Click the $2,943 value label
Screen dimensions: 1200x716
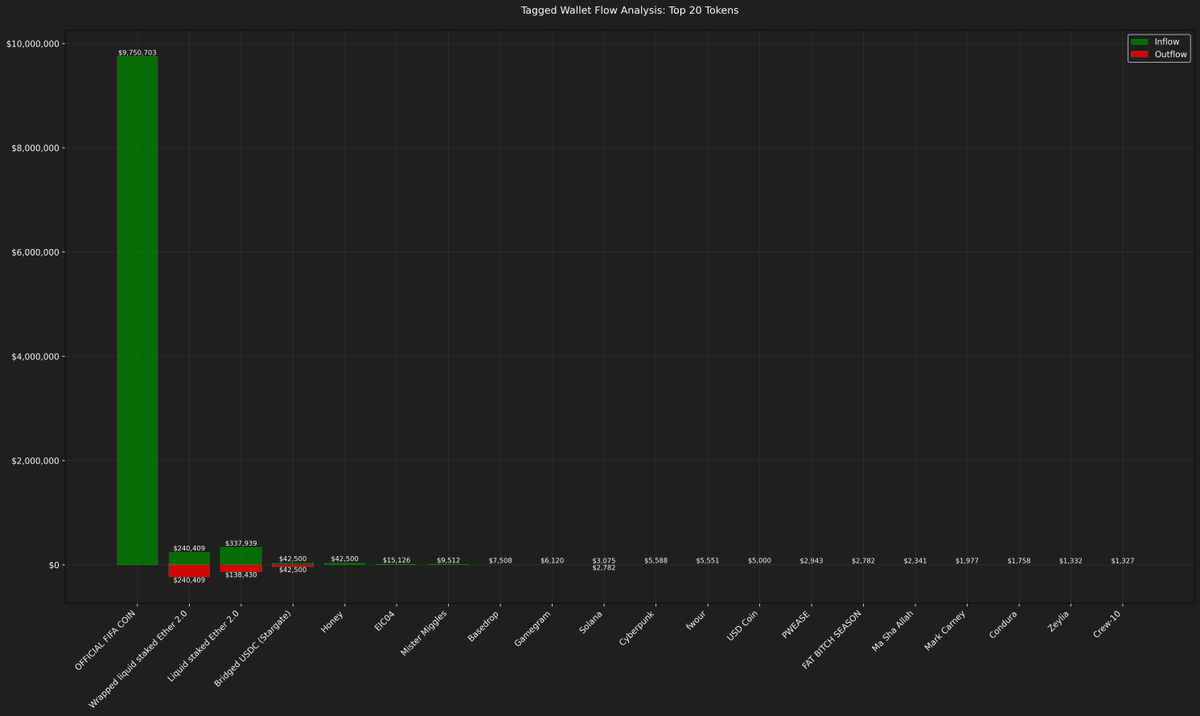[812, 560]
